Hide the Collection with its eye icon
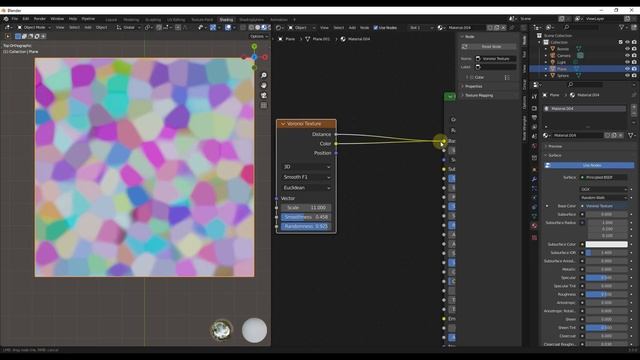Viewport: 640px width, 360px height. 627,42
